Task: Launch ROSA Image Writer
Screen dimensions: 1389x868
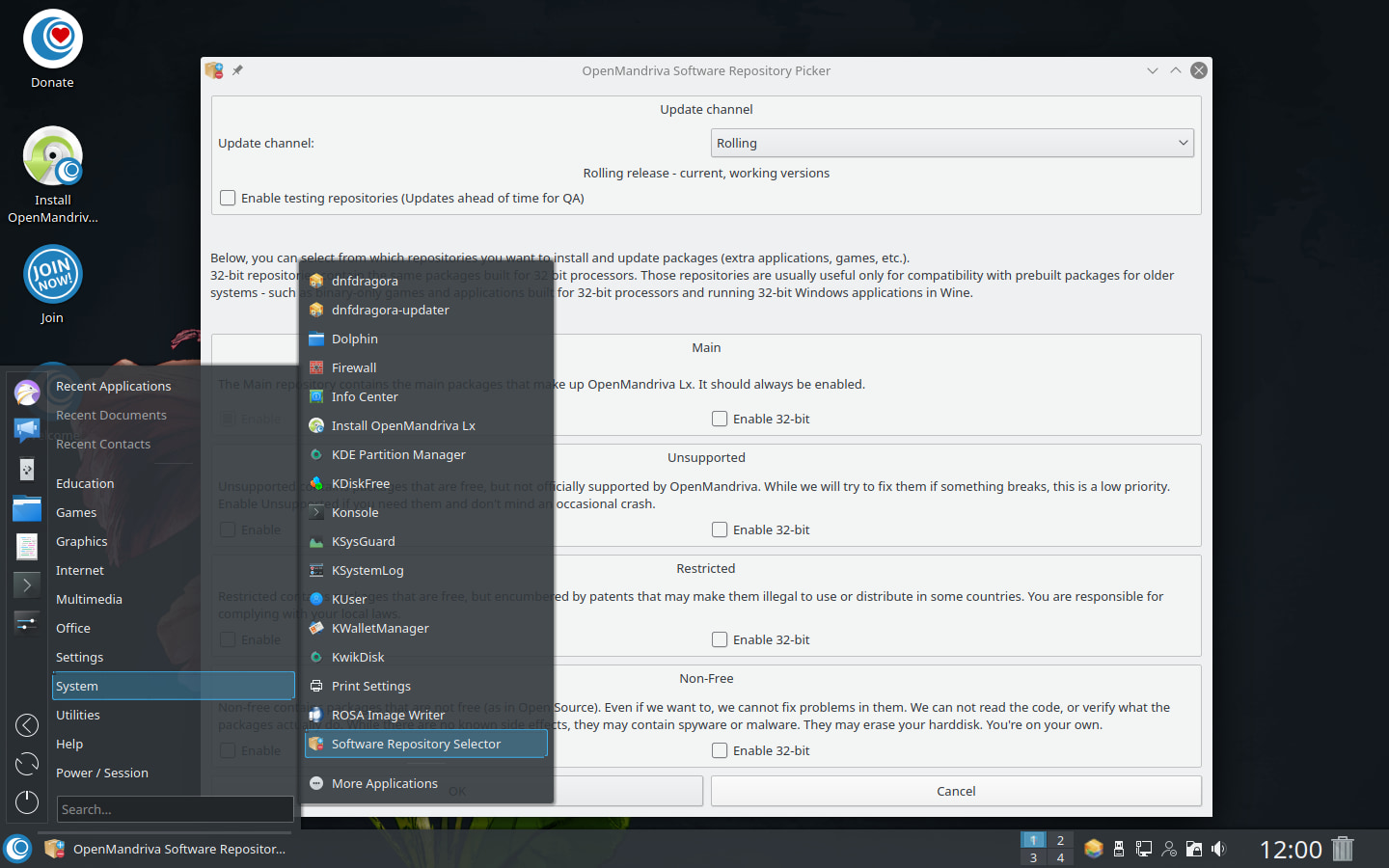Action: (426, 715)
